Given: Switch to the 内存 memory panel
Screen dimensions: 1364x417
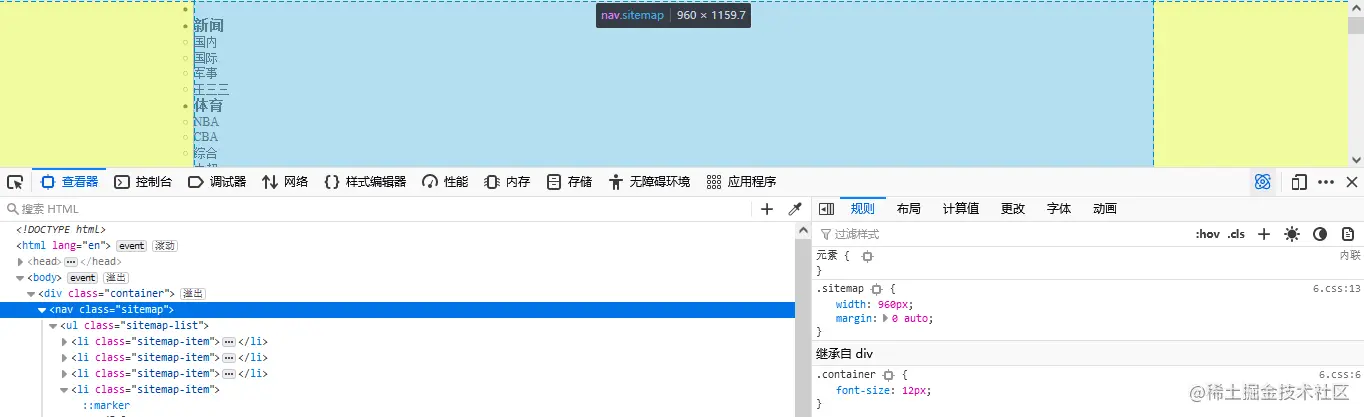Looking at the screenshot, I should pos(507,182).
